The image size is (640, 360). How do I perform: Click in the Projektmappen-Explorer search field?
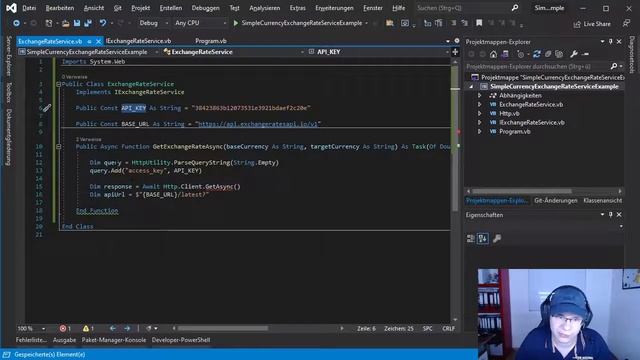538,66
